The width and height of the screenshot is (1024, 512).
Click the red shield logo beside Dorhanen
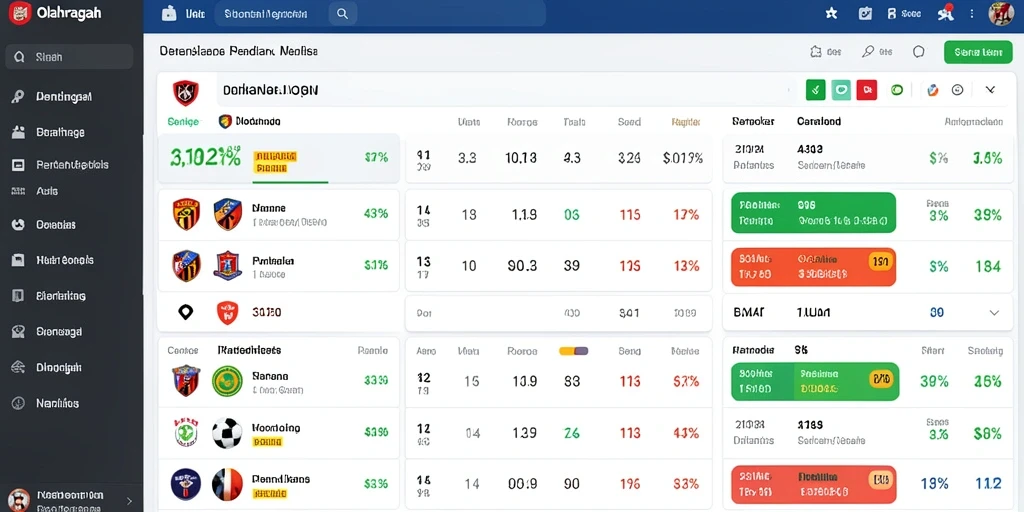tap(185, 93)
